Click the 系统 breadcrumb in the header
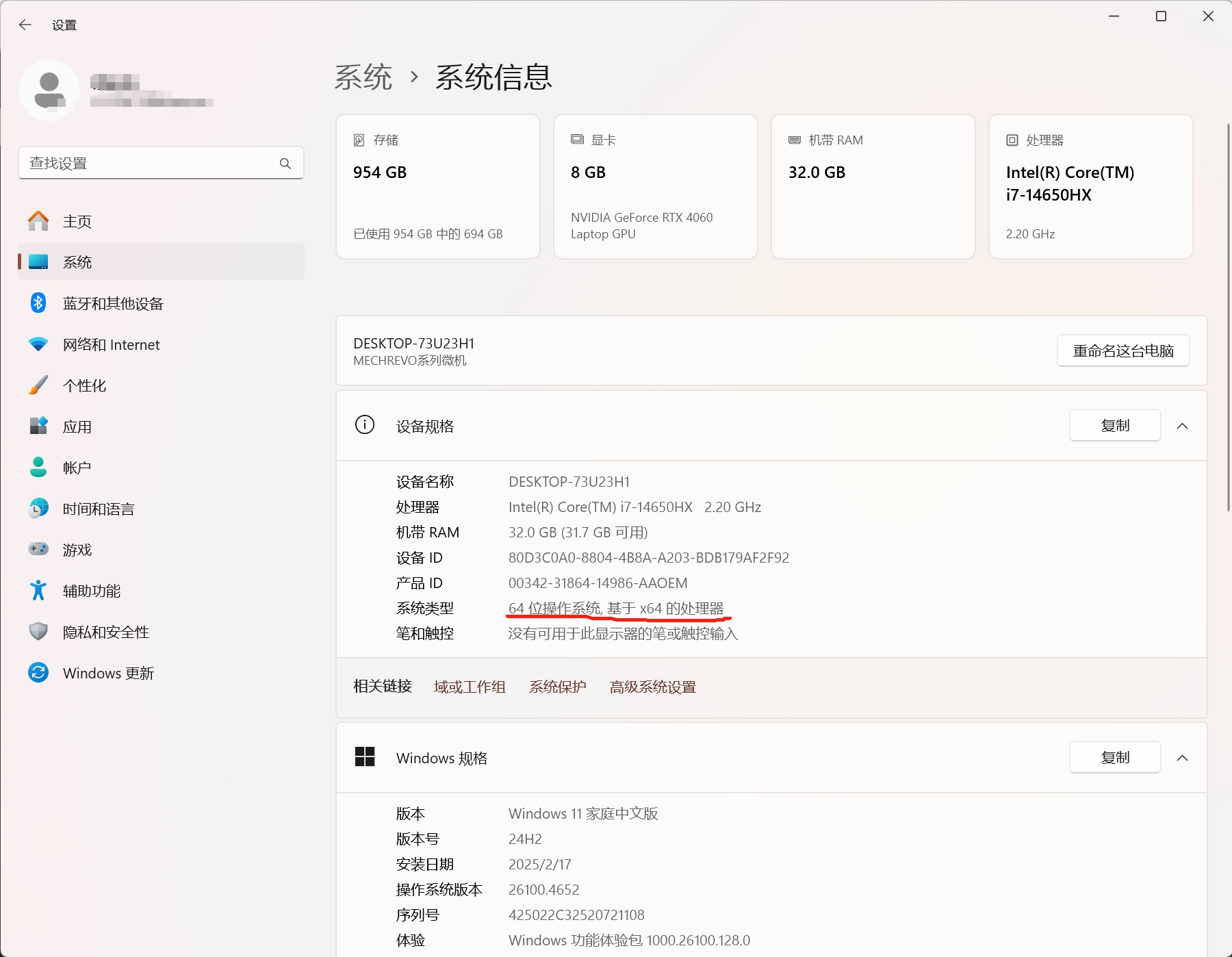 point(363,77)
